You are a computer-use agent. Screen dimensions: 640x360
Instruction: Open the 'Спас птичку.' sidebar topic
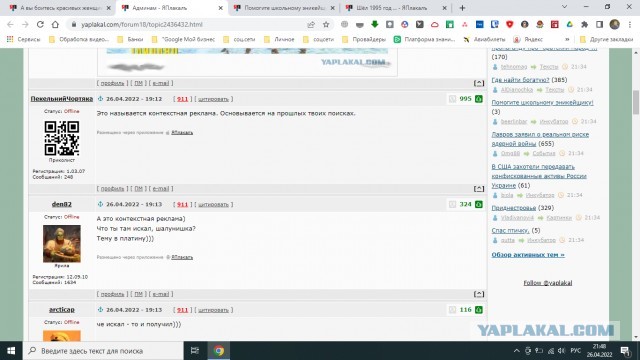coord(510,231)
